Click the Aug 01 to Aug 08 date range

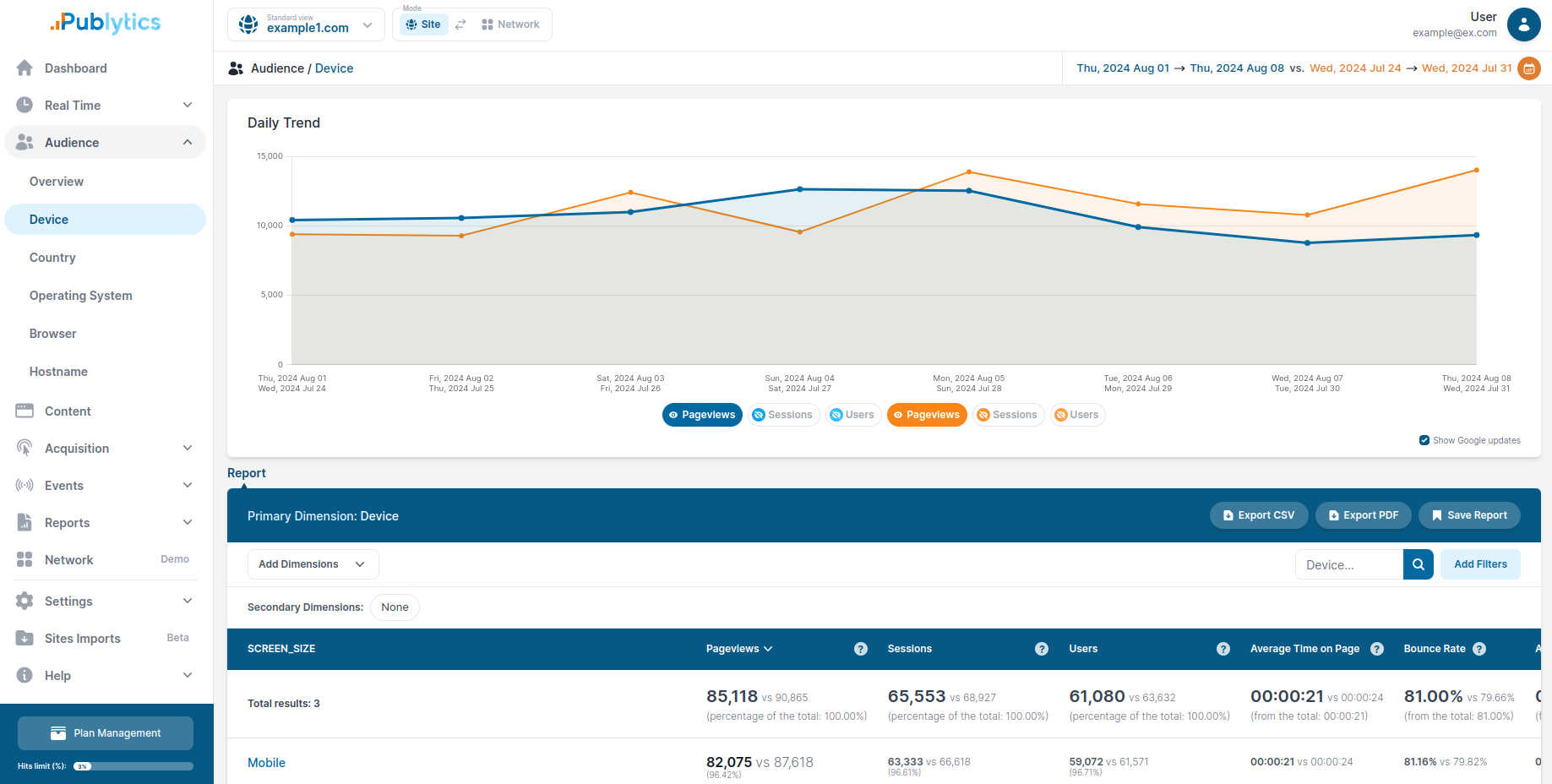tap(1180, 68)
